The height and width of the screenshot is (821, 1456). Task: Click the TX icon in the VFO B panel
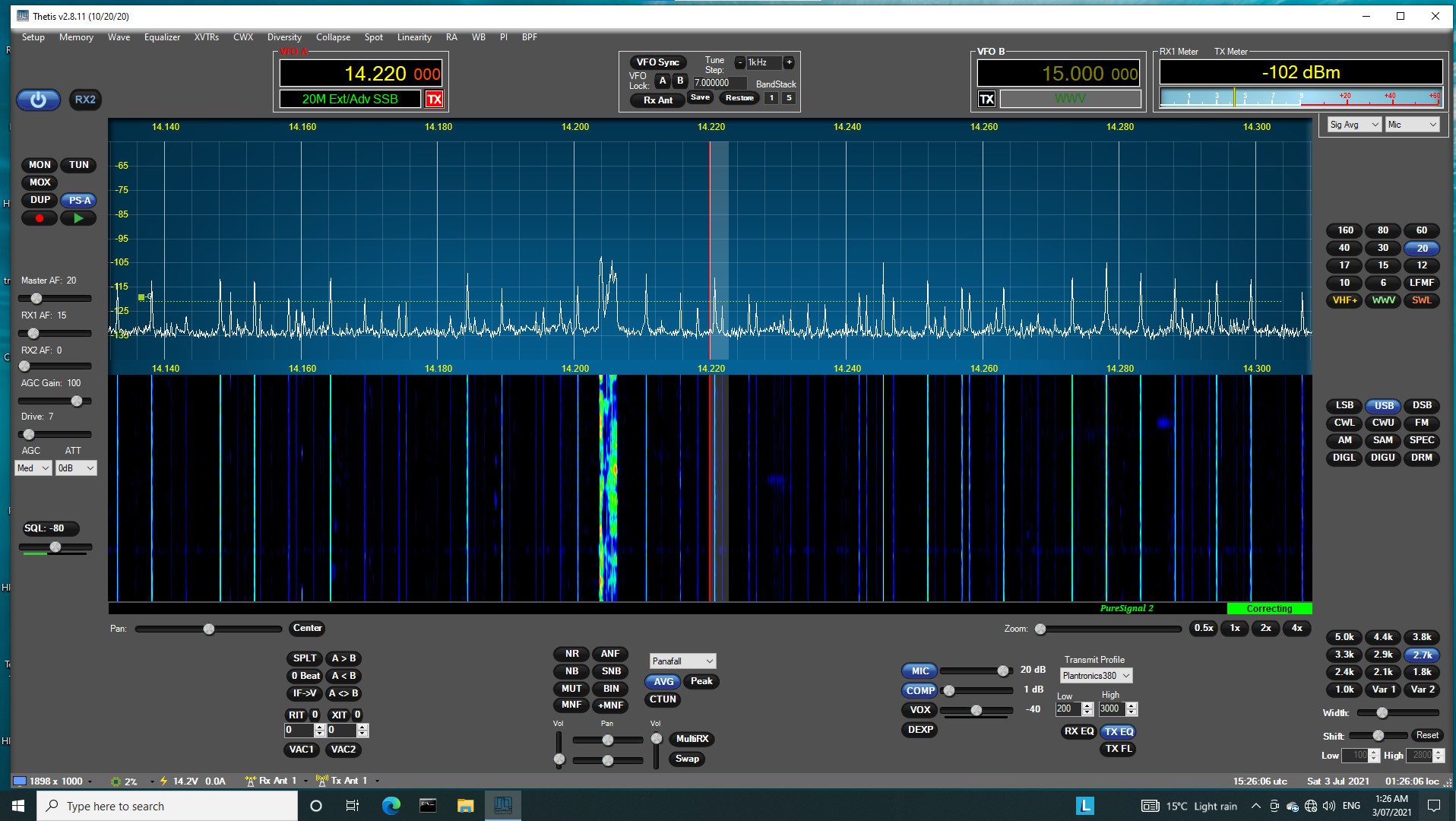click(x=986, y=98)
